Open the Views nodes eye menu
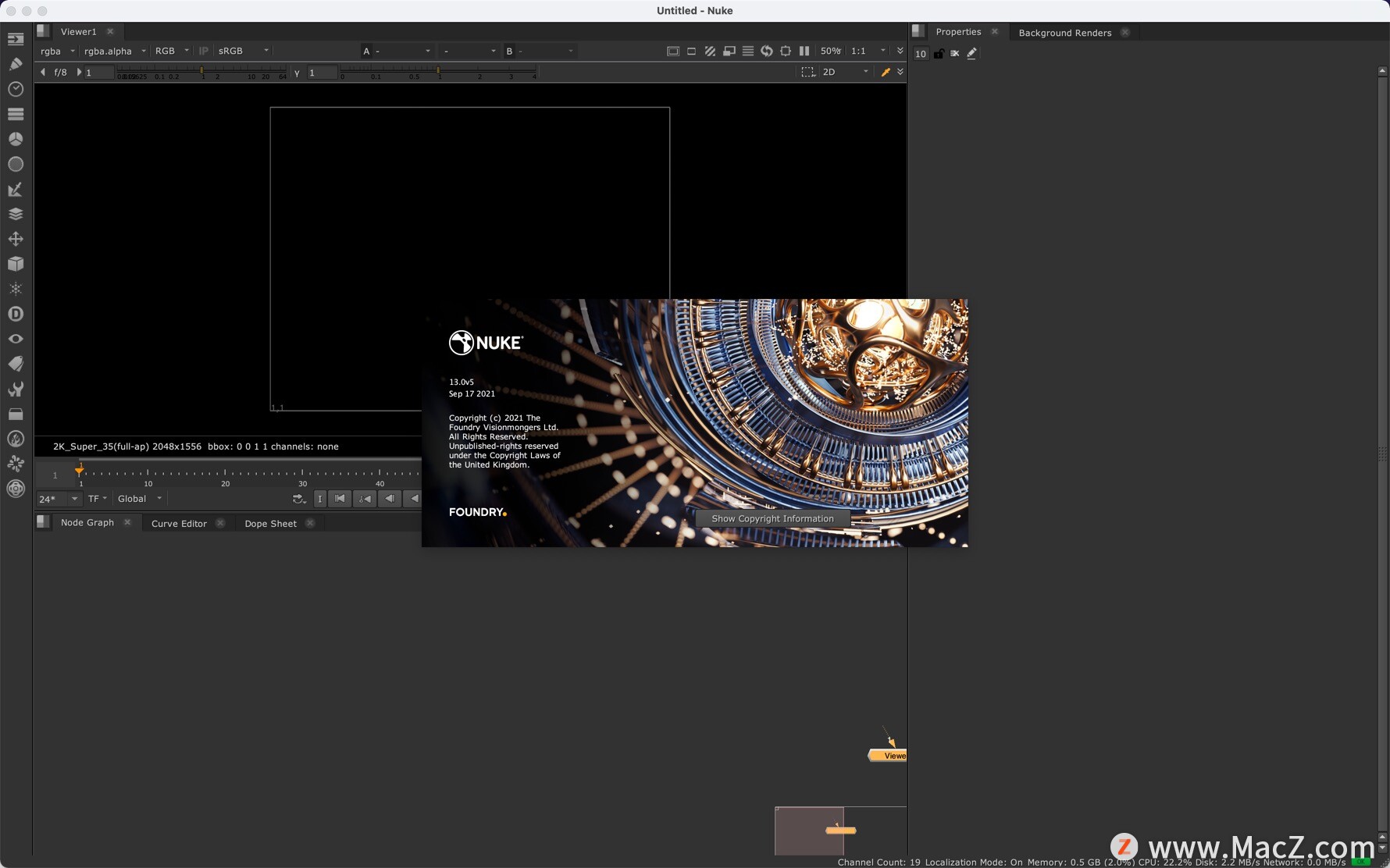This screenshot has width=1390, height=868. [16, 339]
